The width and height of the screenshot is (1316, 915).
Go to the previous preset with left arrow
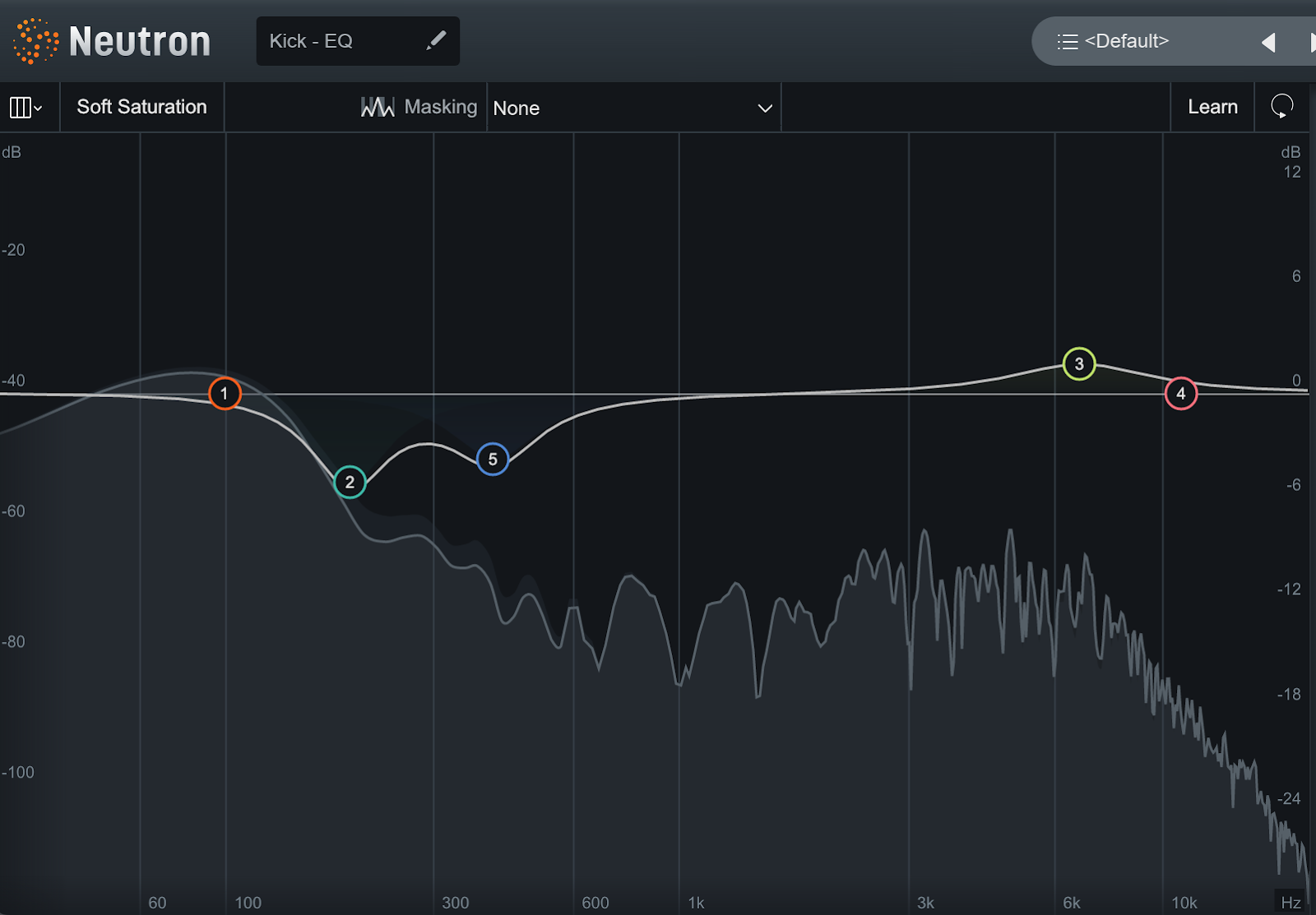click(x=1268, y=42)
